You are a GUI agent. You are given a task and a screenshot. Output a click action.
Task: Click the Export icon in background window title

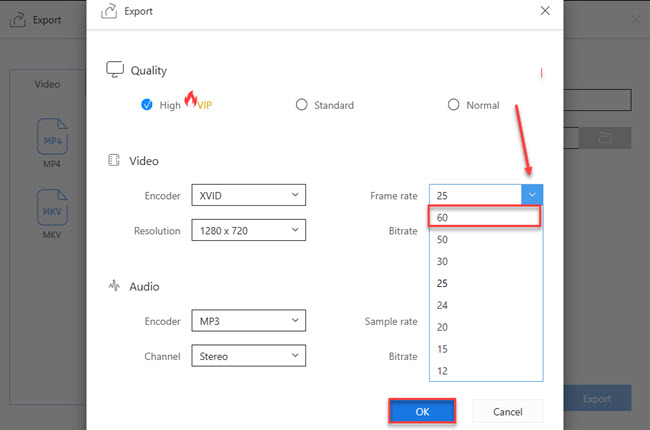(x=17, y=19)
